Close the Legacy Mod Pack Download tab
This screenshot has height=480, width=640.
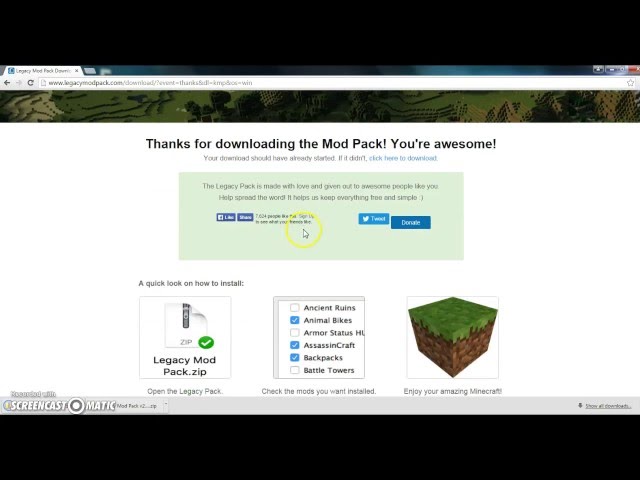[x=76, y=71]
